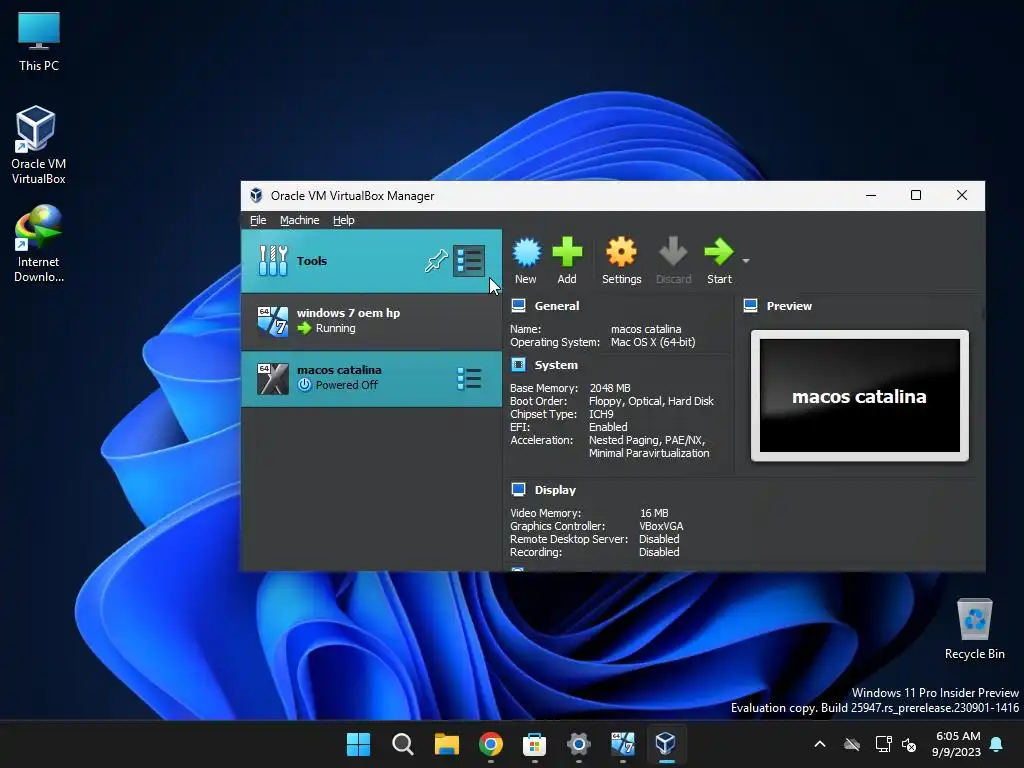Image resolution: width=1024 pixels, height=768 pixels.
Task: Open taskbar Search magnifier
Action: (402, 744)
